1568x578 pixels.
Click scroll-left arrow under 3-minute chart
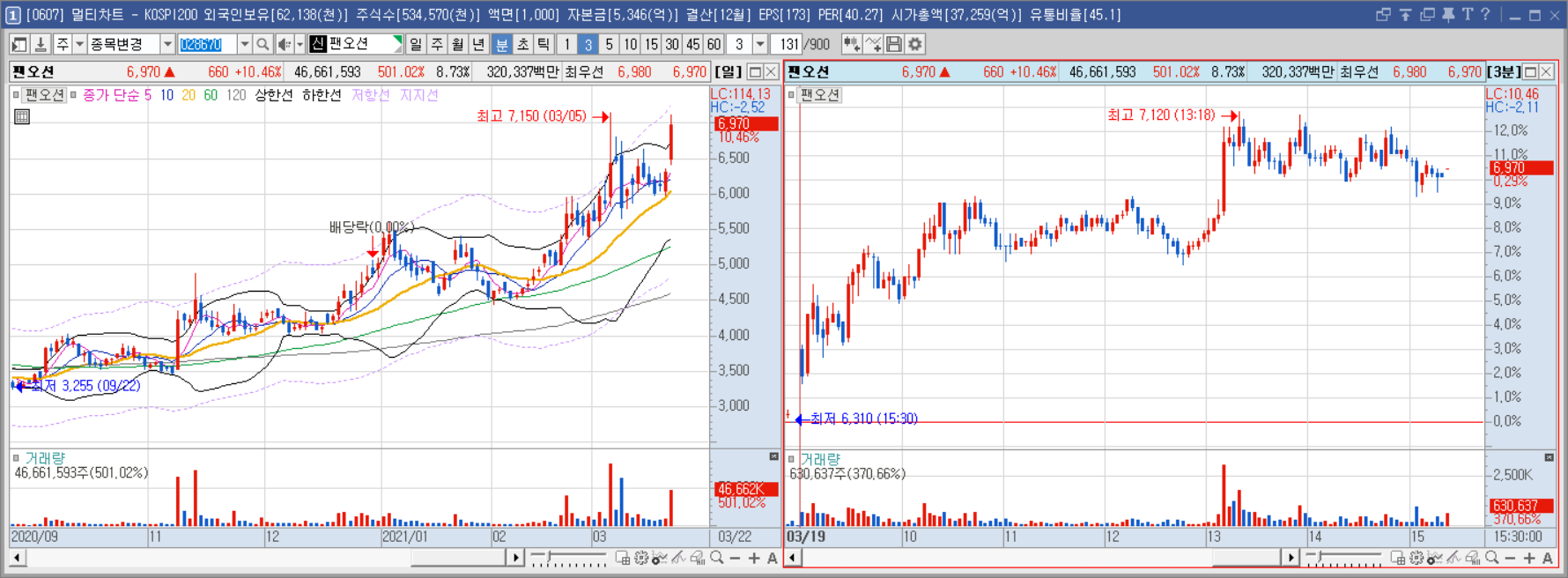[x=793, y=558]
